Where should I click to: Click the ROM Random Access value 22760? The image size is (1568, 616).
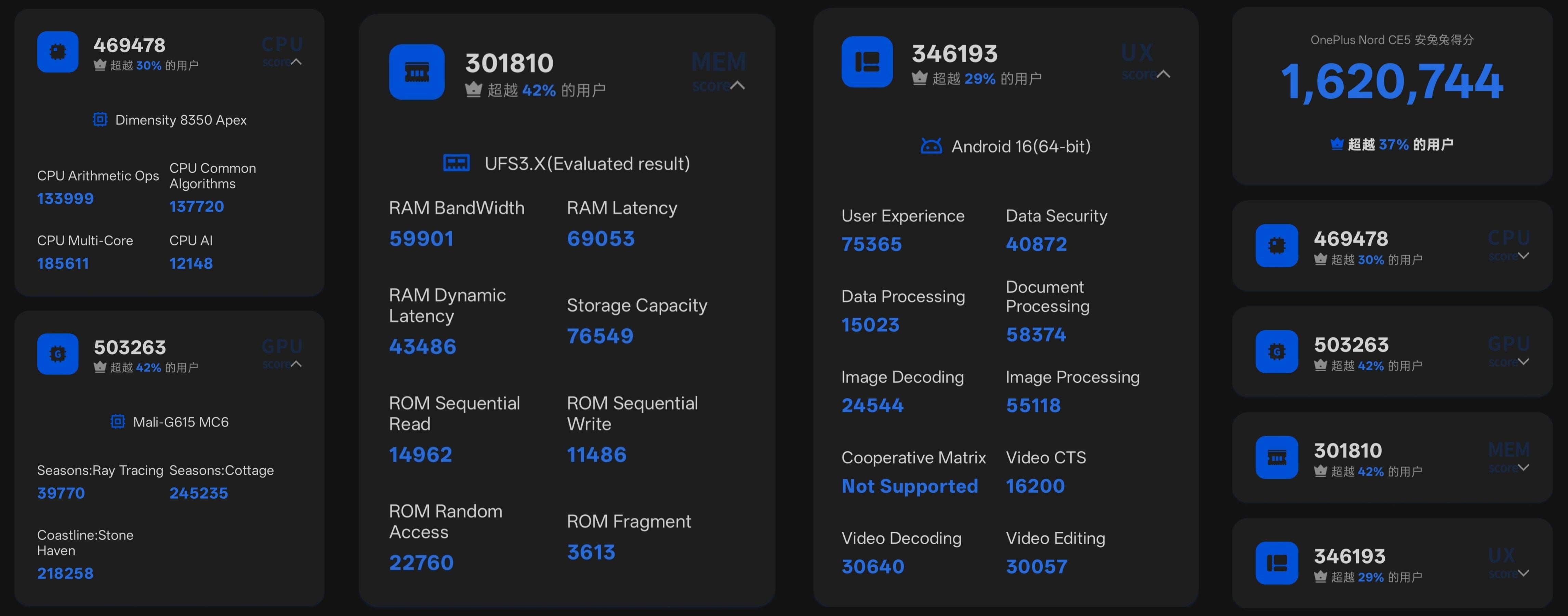click(421, 562)
